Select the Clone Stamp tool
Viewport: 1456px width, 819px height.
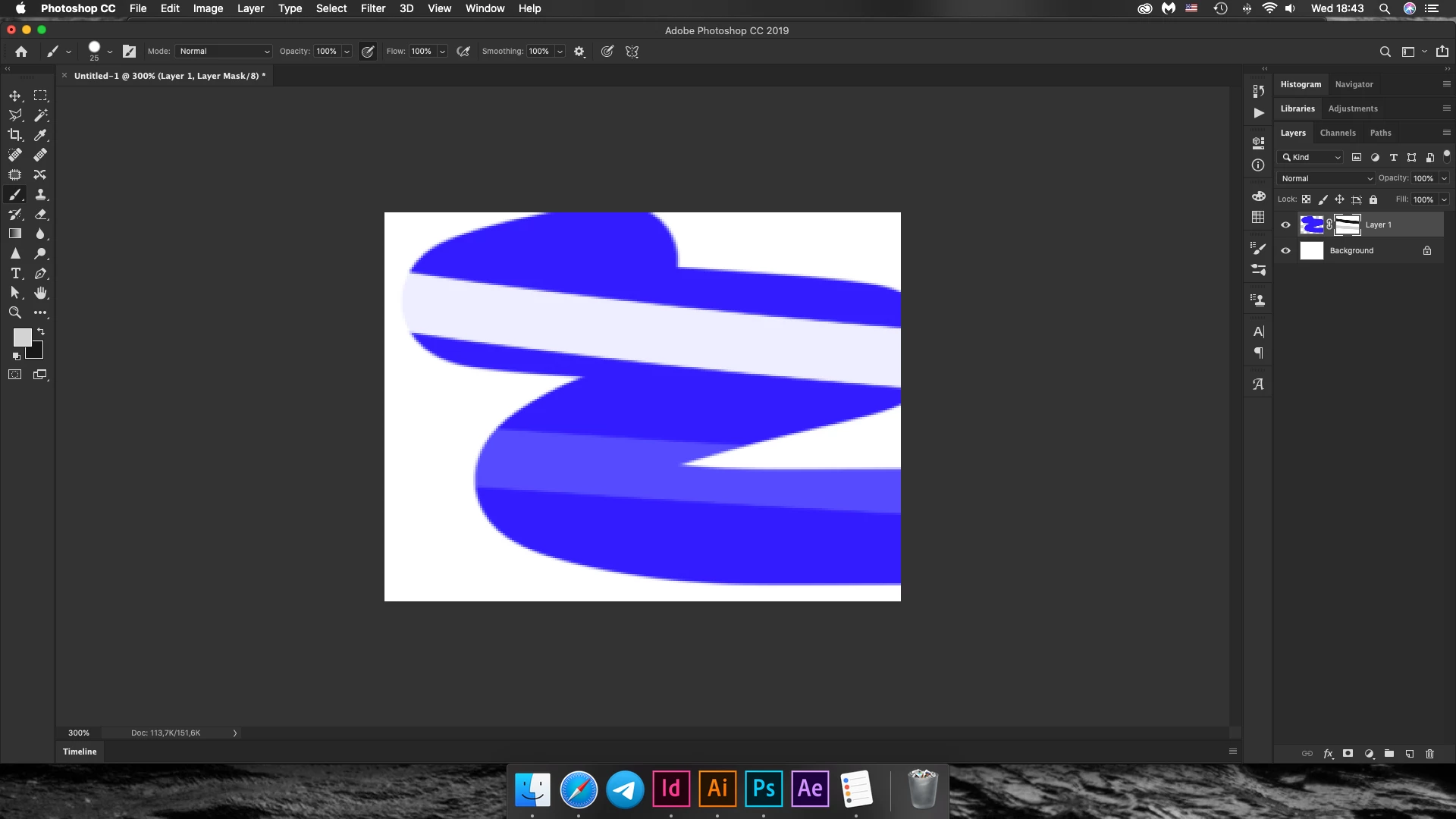pos(41,195)
